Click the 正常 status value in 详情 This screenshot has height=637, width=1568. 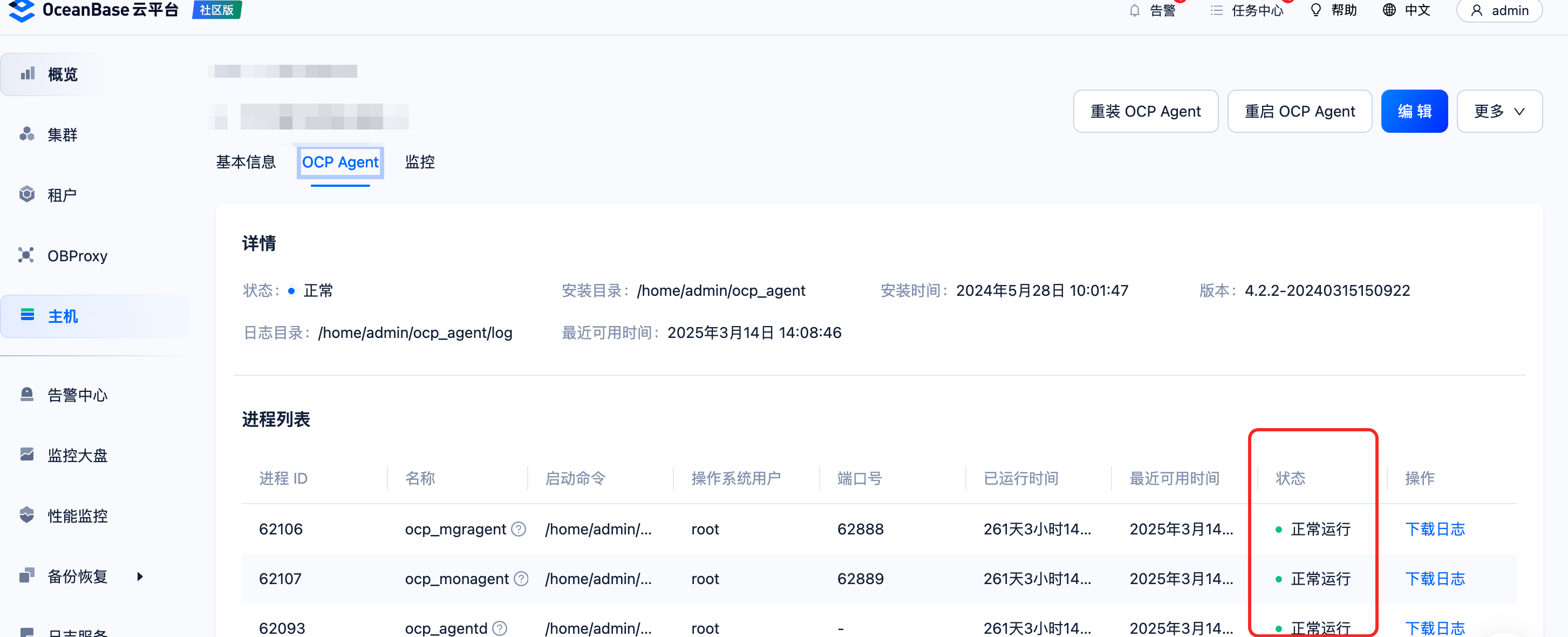coord(318,290)
